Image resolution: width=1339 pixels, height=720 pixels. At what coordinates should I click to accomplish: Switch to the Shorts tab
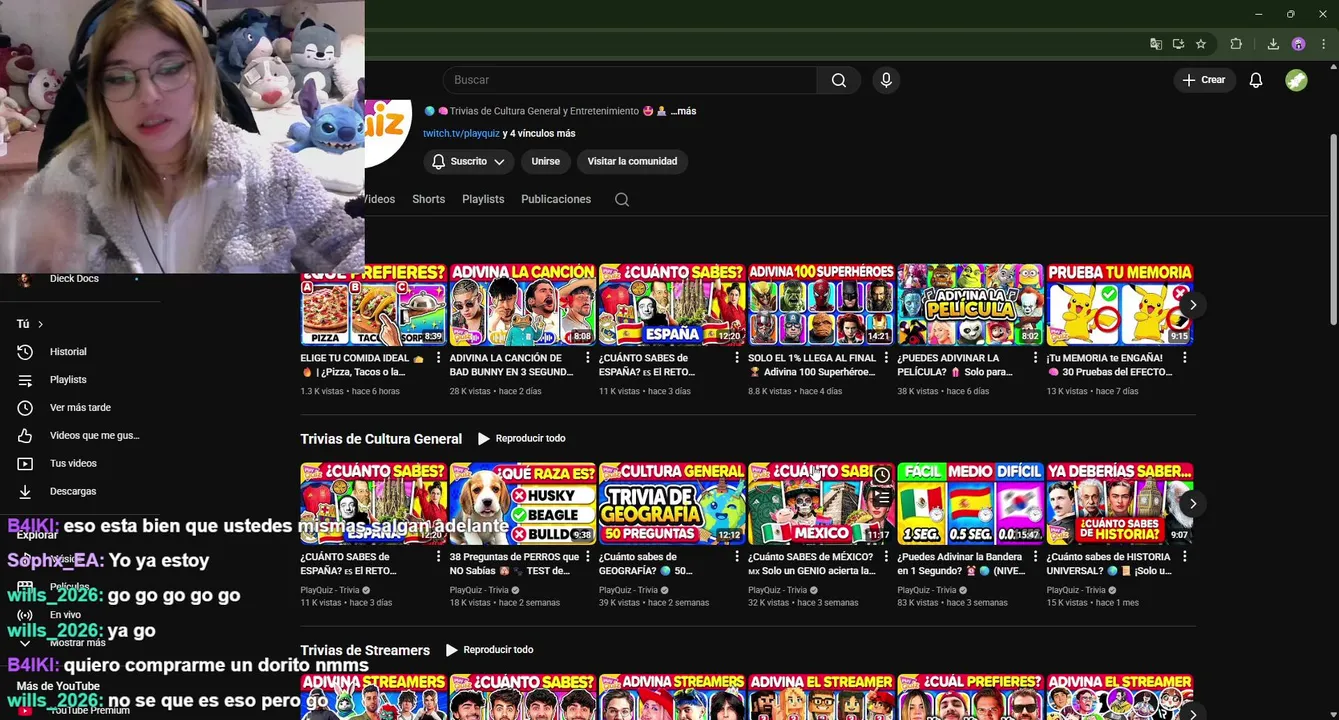tap(428, 199)
